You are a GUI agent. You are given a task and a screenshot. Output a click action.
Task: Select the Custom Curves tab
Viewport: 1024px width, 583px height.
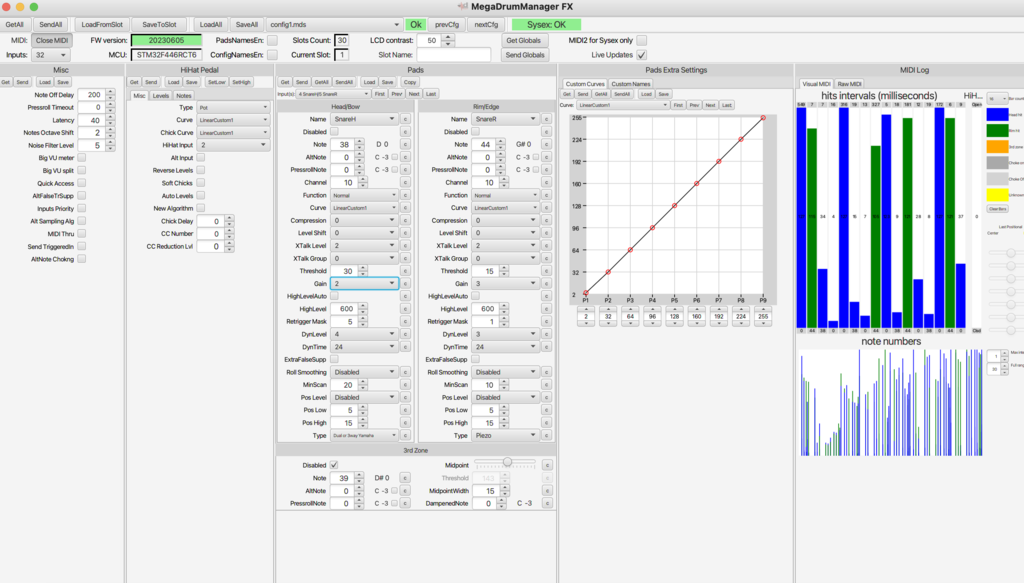584,84
